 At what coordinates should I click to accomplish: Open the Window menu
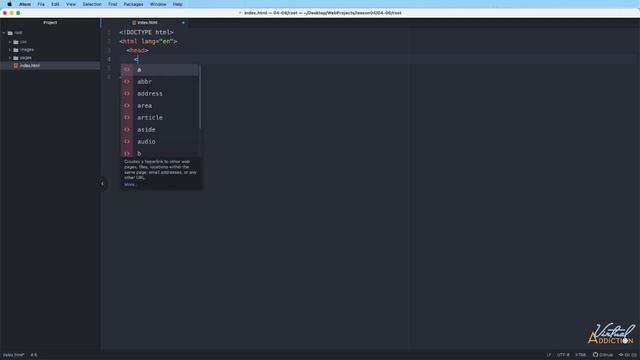pyautogui.click(x=158, y=4)
